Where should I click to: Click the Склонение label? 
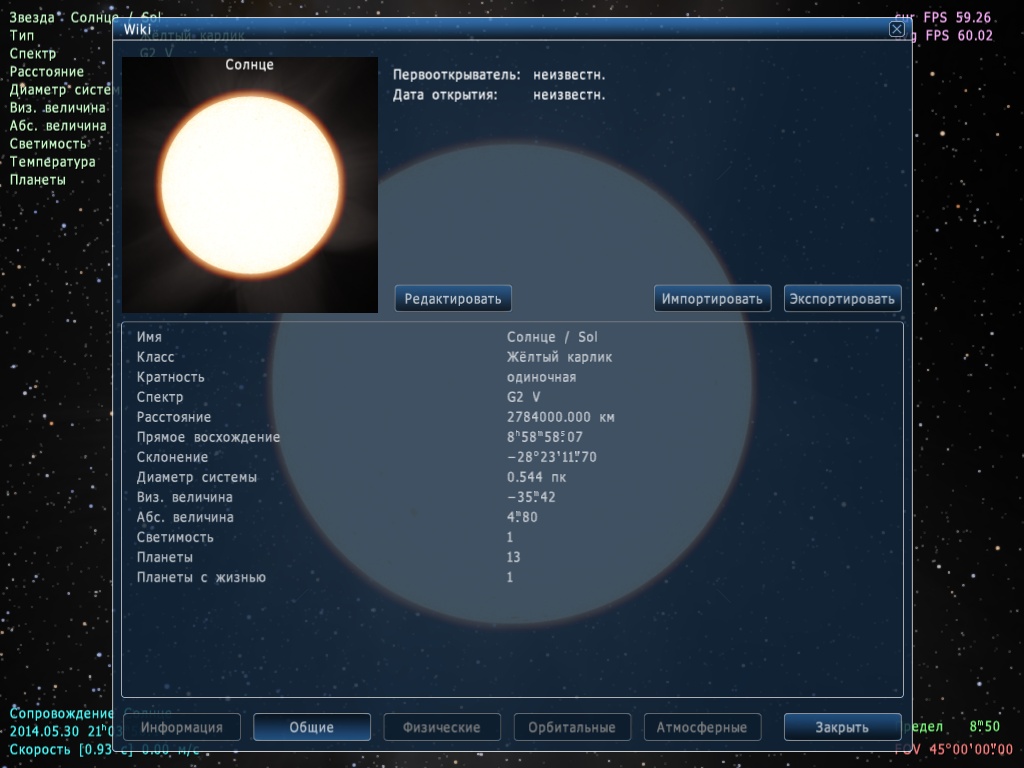point(172,457)
